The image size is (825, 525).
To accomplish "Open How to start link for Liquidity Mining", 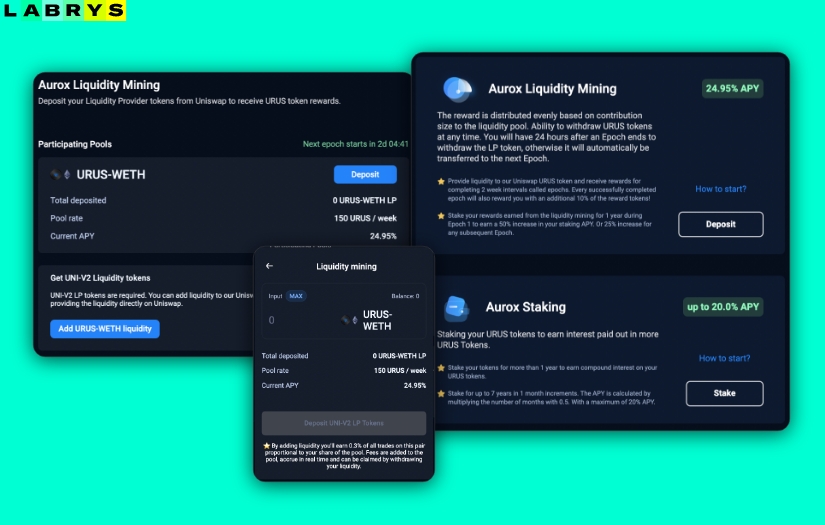I will (720, 189).
